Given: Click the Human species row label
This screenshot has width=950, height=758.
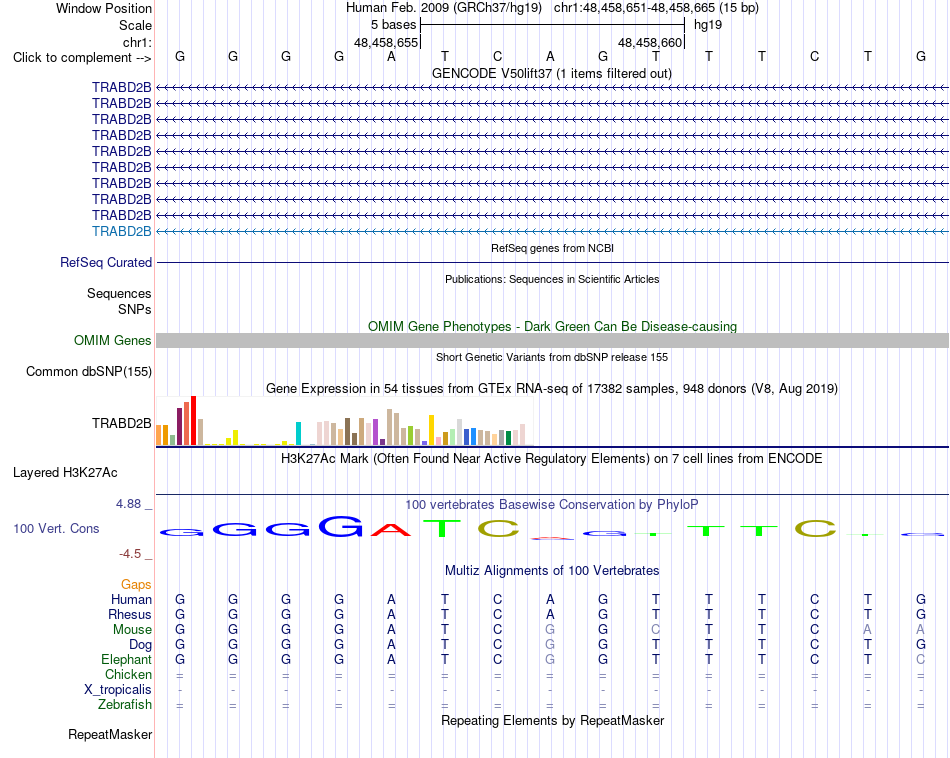Looking at the screenshot, I should [131, 599].
